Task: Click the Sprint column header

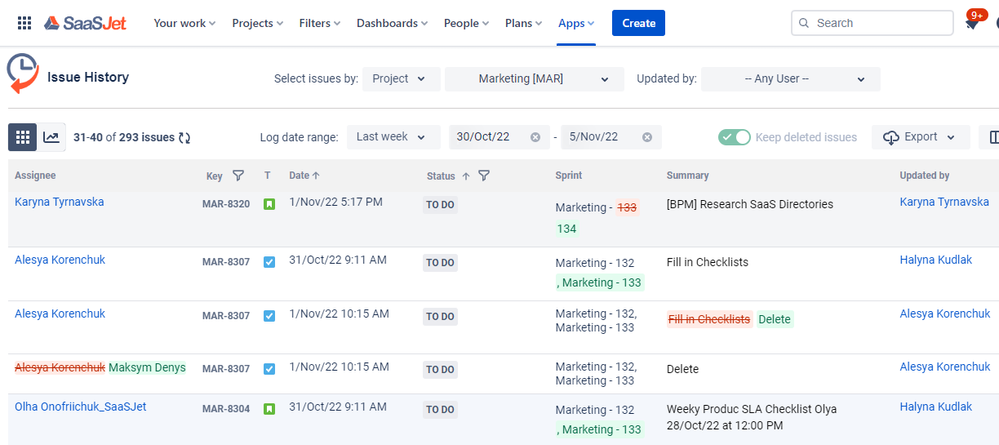Action: [x=568, y=175]
